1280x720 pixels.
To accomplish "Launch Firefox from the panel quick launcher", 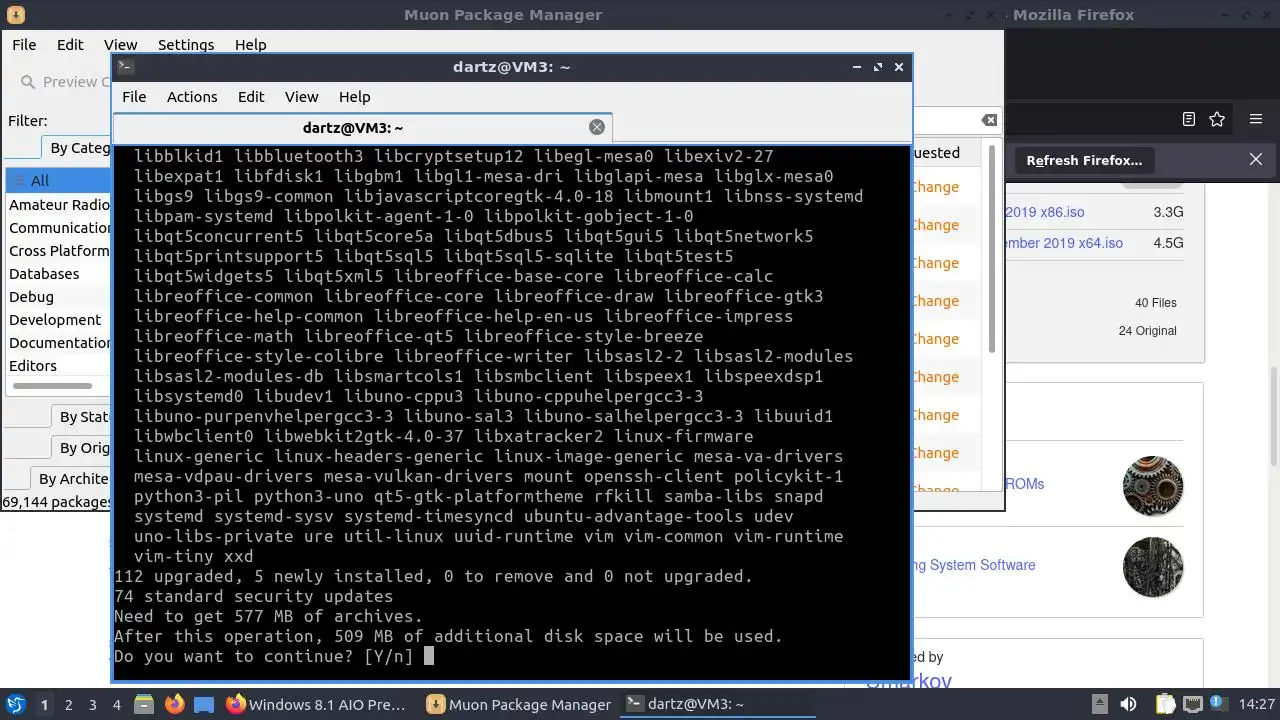I will pos(174,704).
